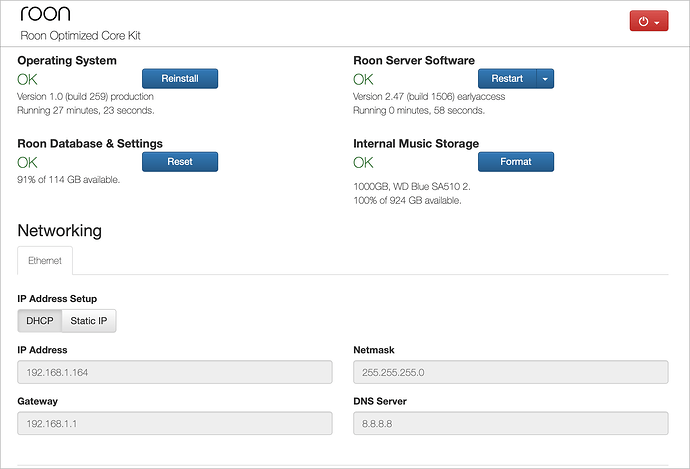Viewport: 690px width, 469px height.
Task: Click the Internal Music Storage heading
Action: 416,143
